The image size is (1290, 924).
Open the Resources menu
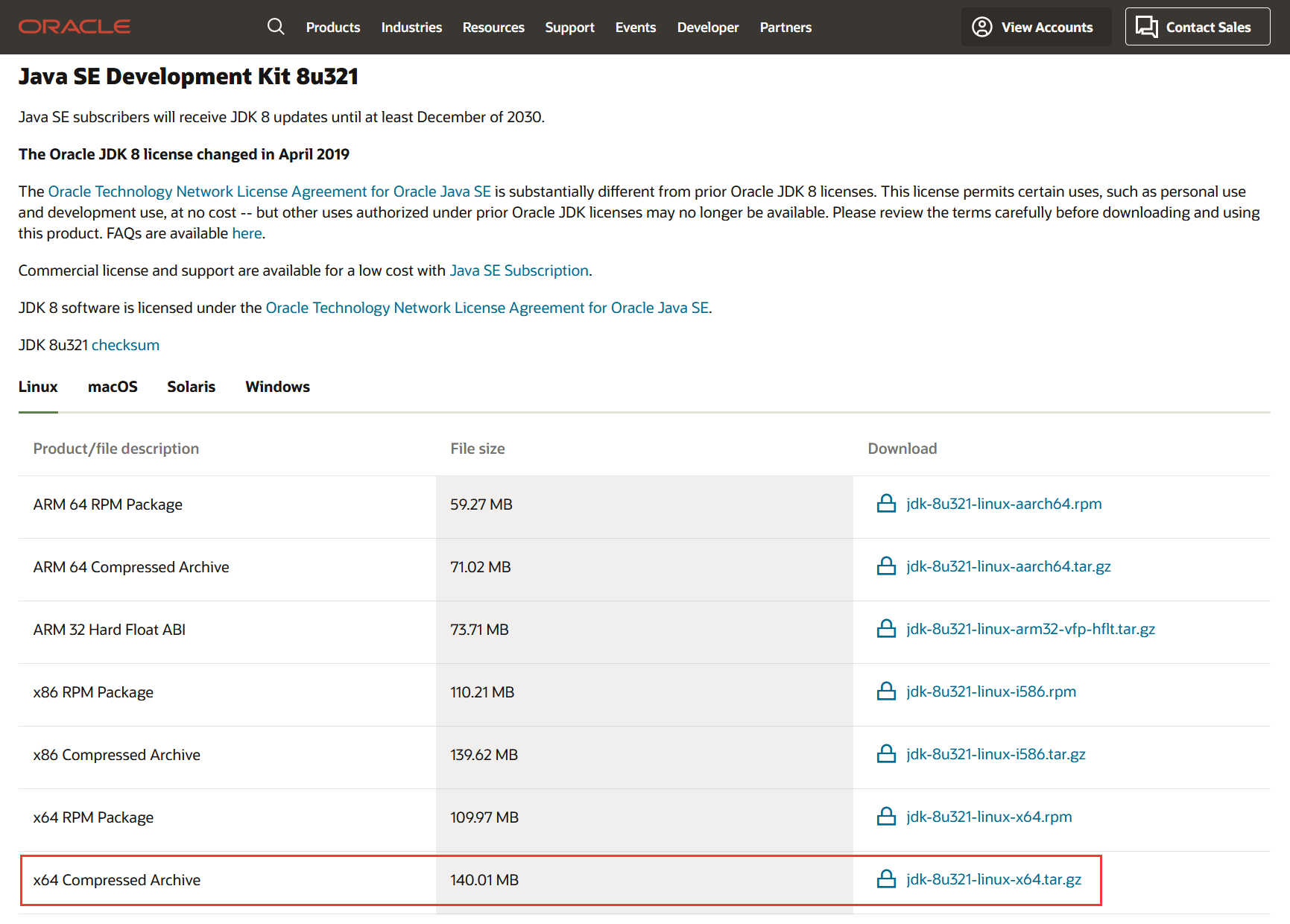pyautogui.click(x=493, y=28)
